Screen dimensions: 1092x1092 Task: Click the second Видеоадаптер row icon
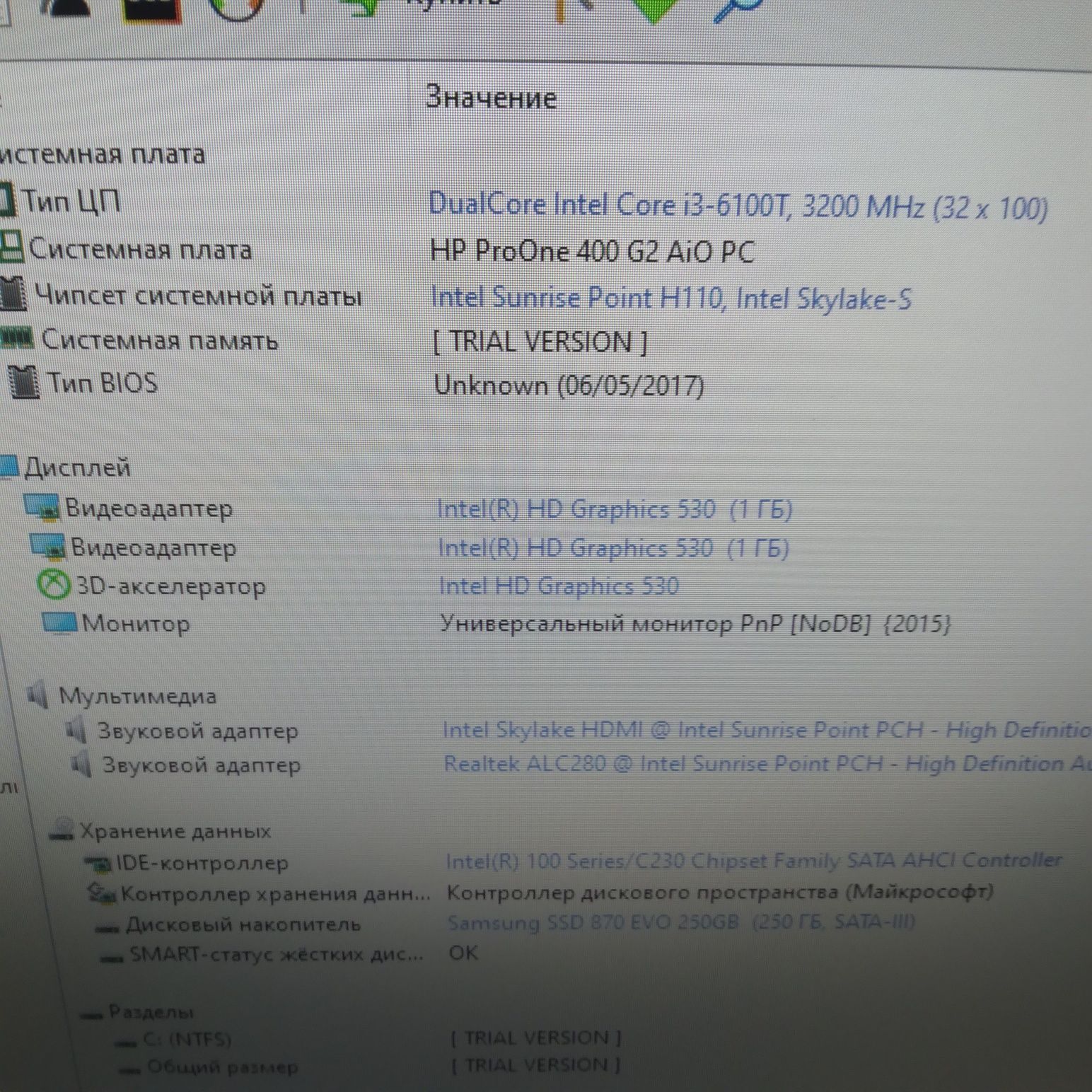click(x=47, y=546)
